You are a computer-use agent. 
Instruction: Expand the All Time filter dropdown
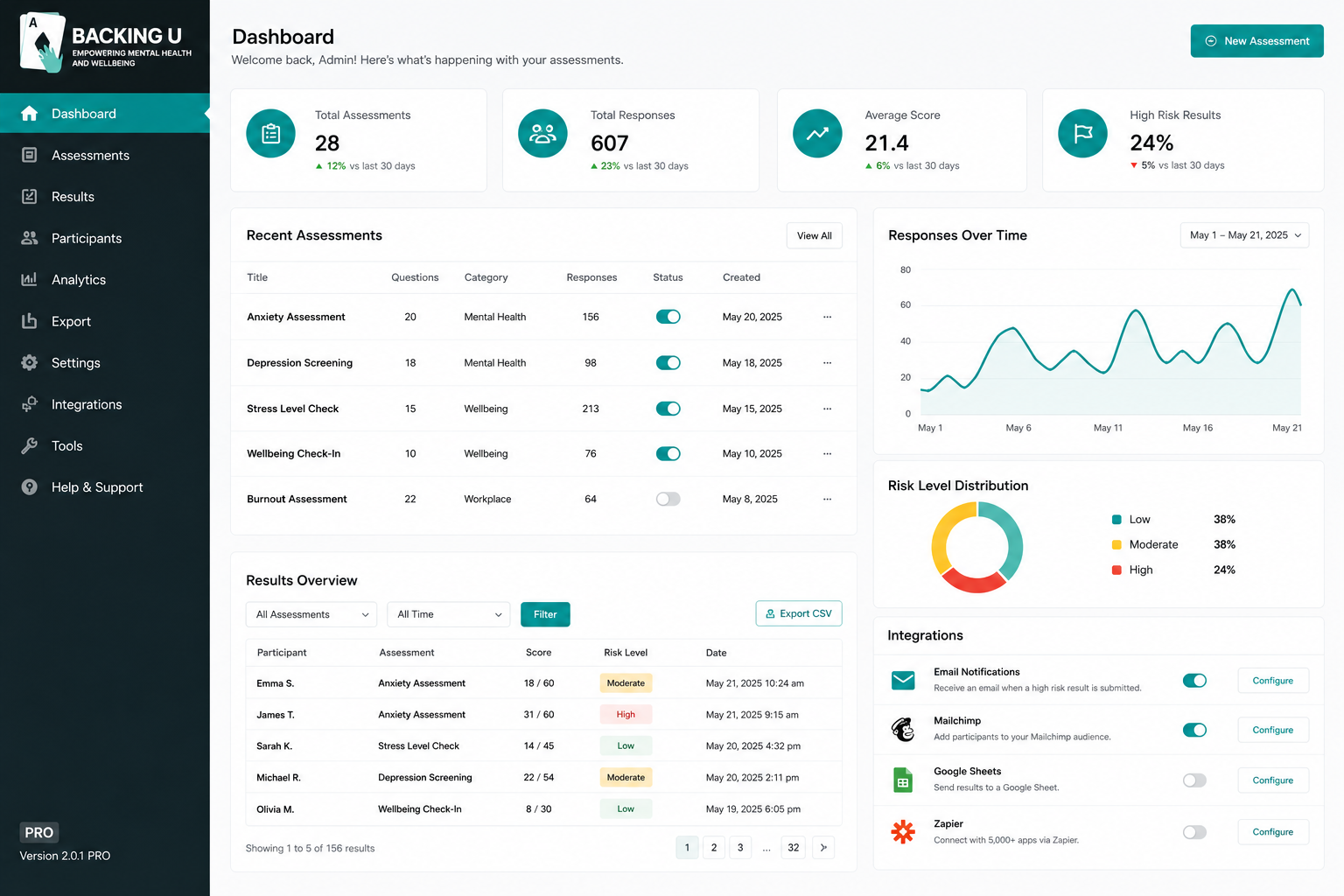tap(449, 614)
